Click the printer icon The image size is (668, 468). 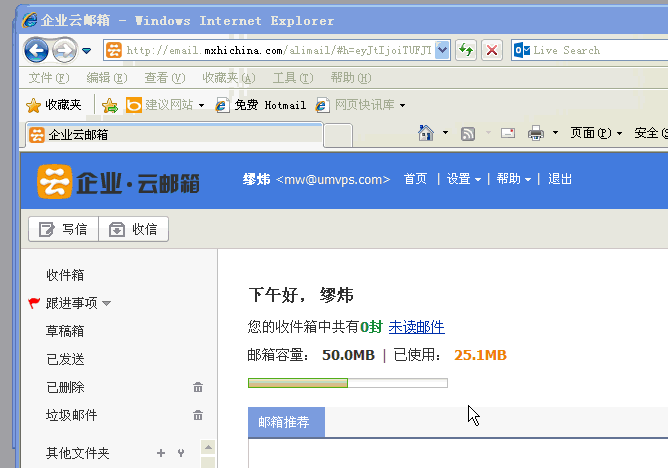[536, 133]
